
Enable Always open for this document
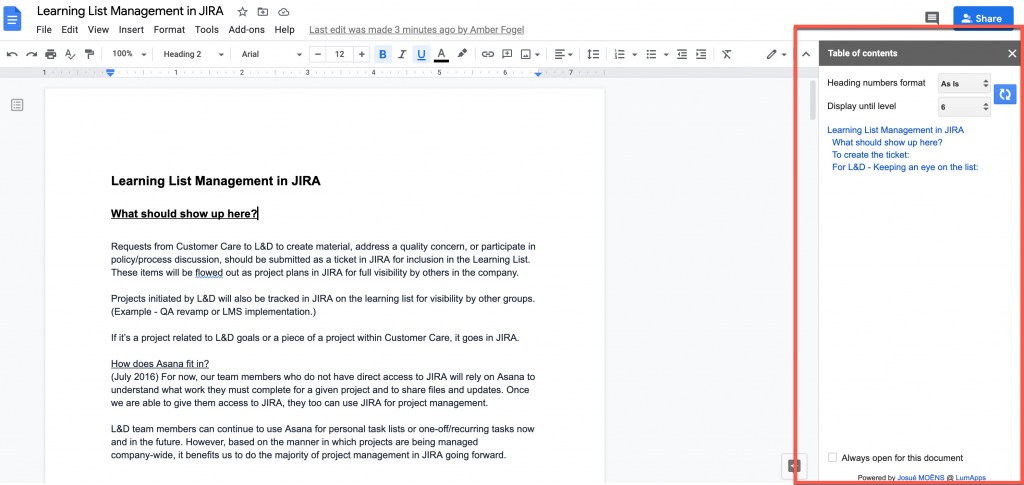tap(832, 458)
